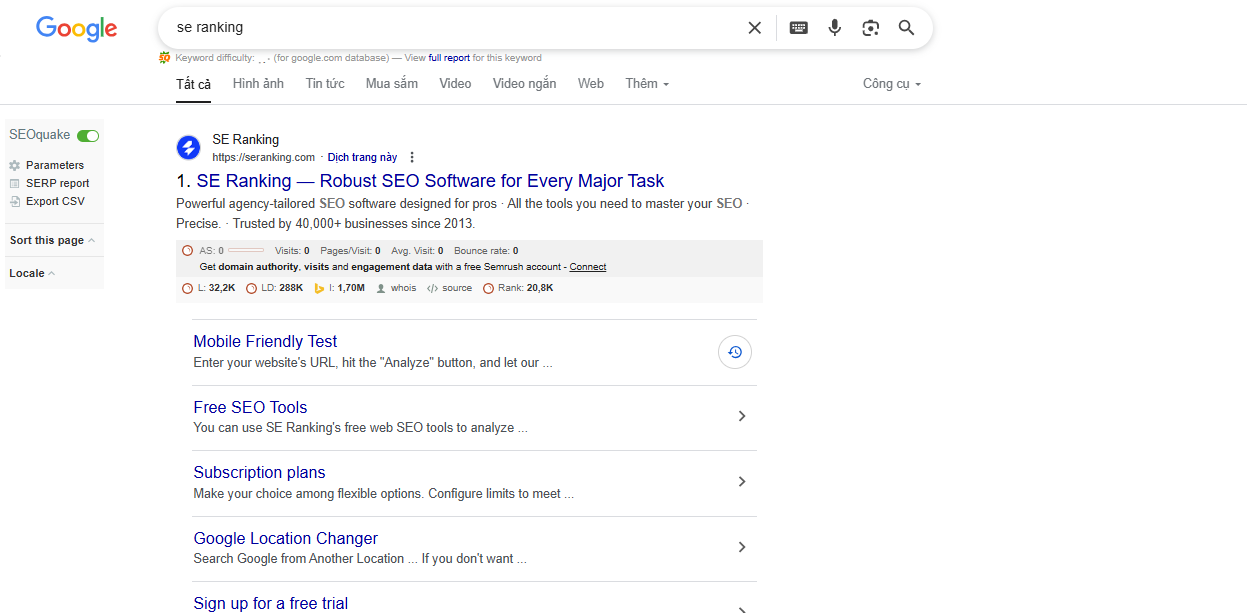Open the Google Location Changer sitelink
Image resolution: width=1247 pixels, height=613 pixels.
coord(286,538)
